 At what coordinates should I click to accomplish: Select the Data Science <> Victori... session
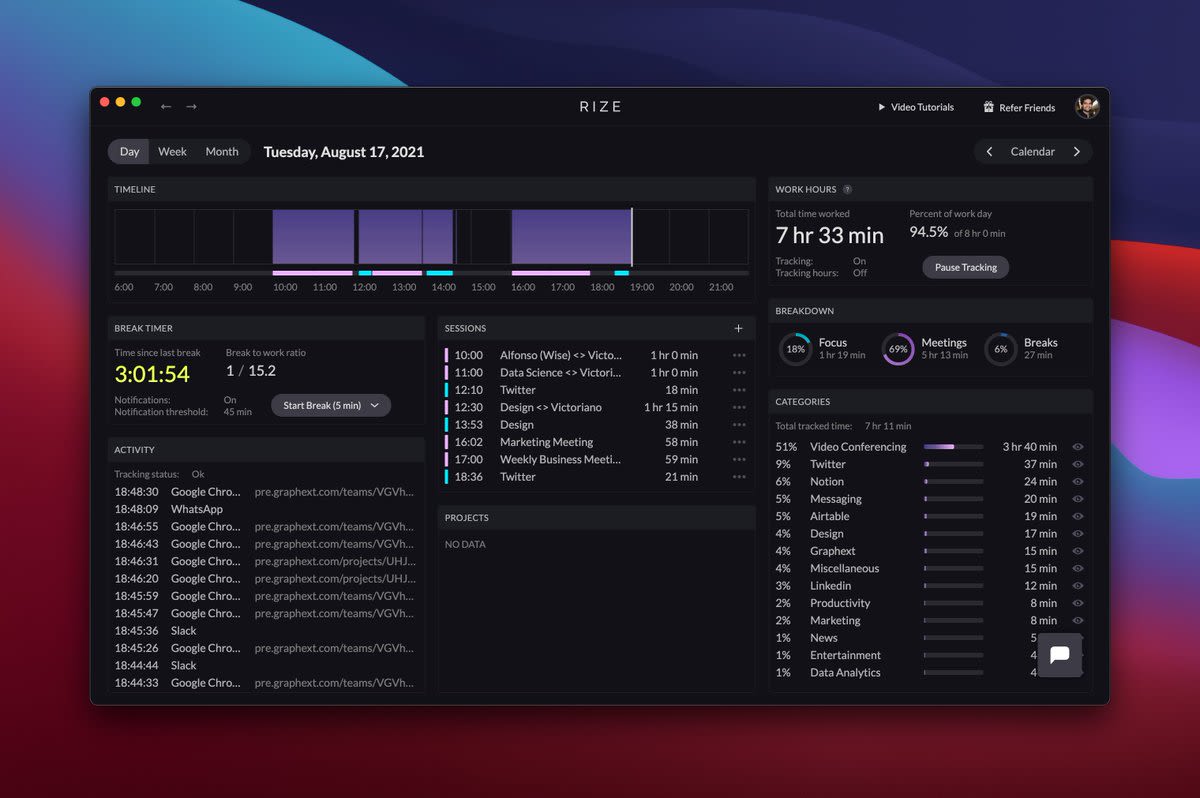pyautogui.click(x=596, y=373)
